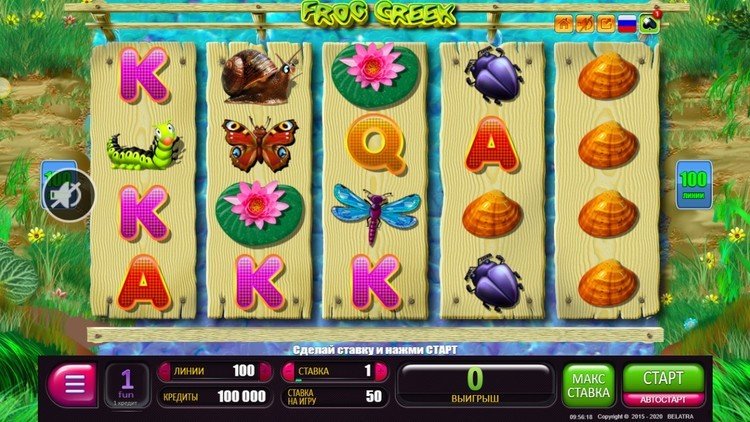The image size is (750, 422).
Task: Click the dragonfly symbol on third reel
Action: point(376,211)
